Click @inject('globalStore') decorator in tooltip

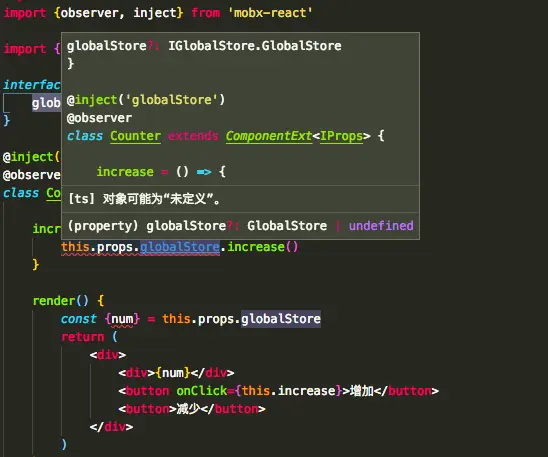[x=146, y=100]
